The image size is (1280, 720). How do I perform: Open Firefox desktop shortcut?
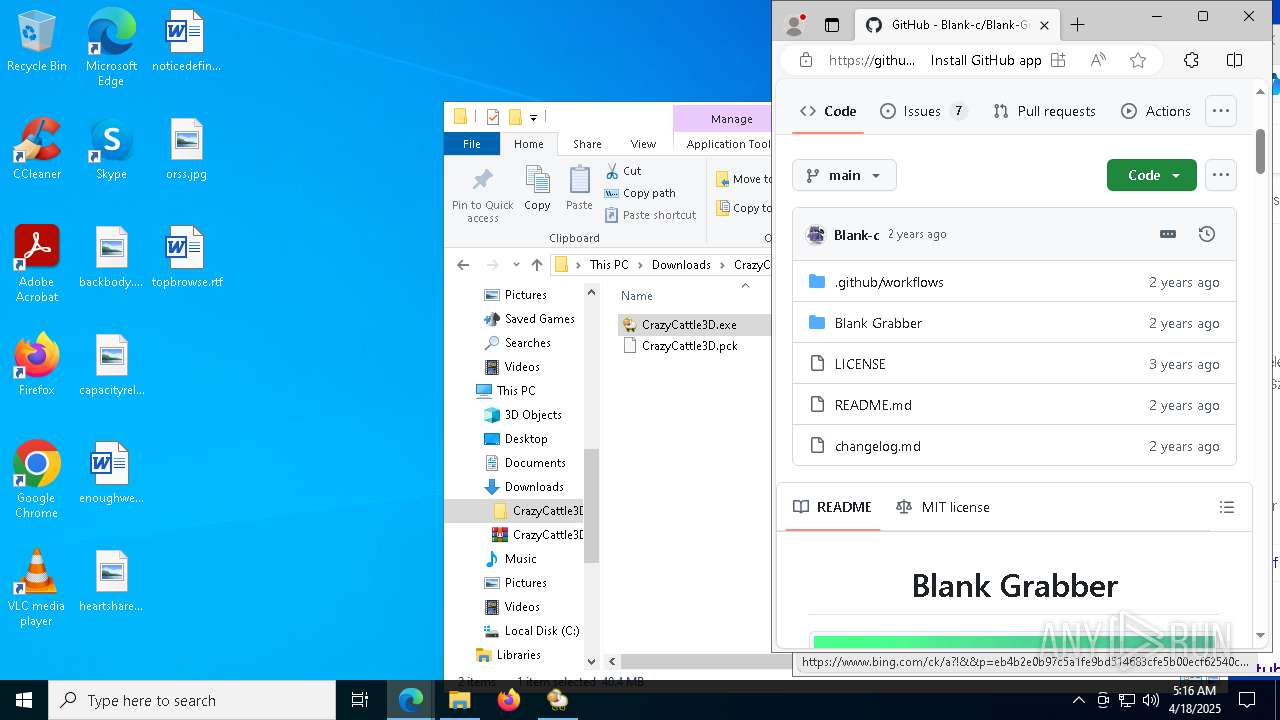coord(36,366)
